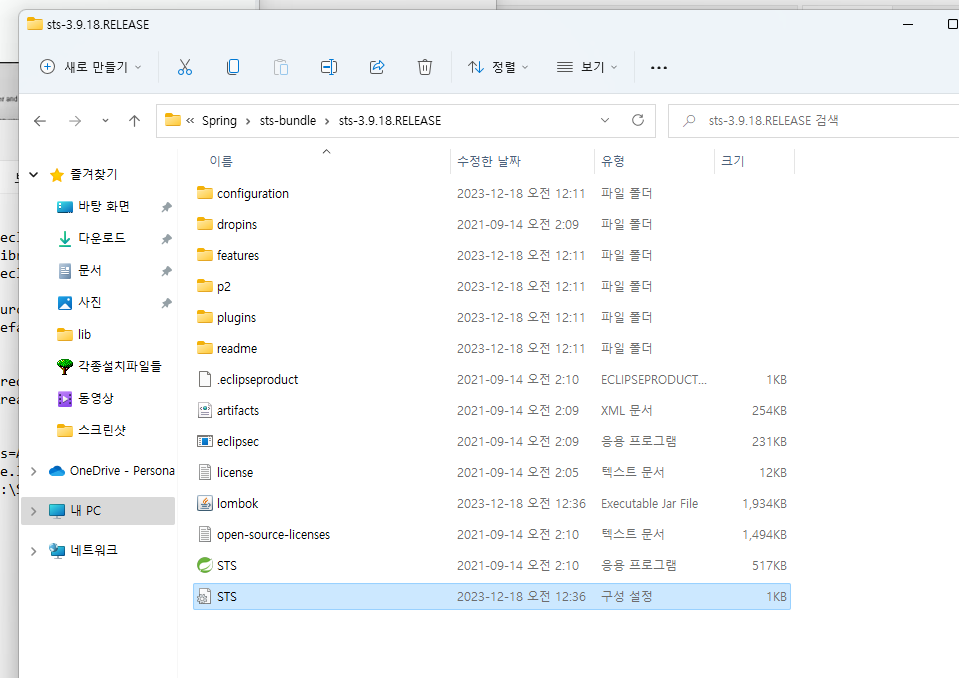The height and width of the screenshot is (678, 959).
Task: Open 새로 만들기 dropdown menu
Action: pyautogui.click(x=90, y=67)
